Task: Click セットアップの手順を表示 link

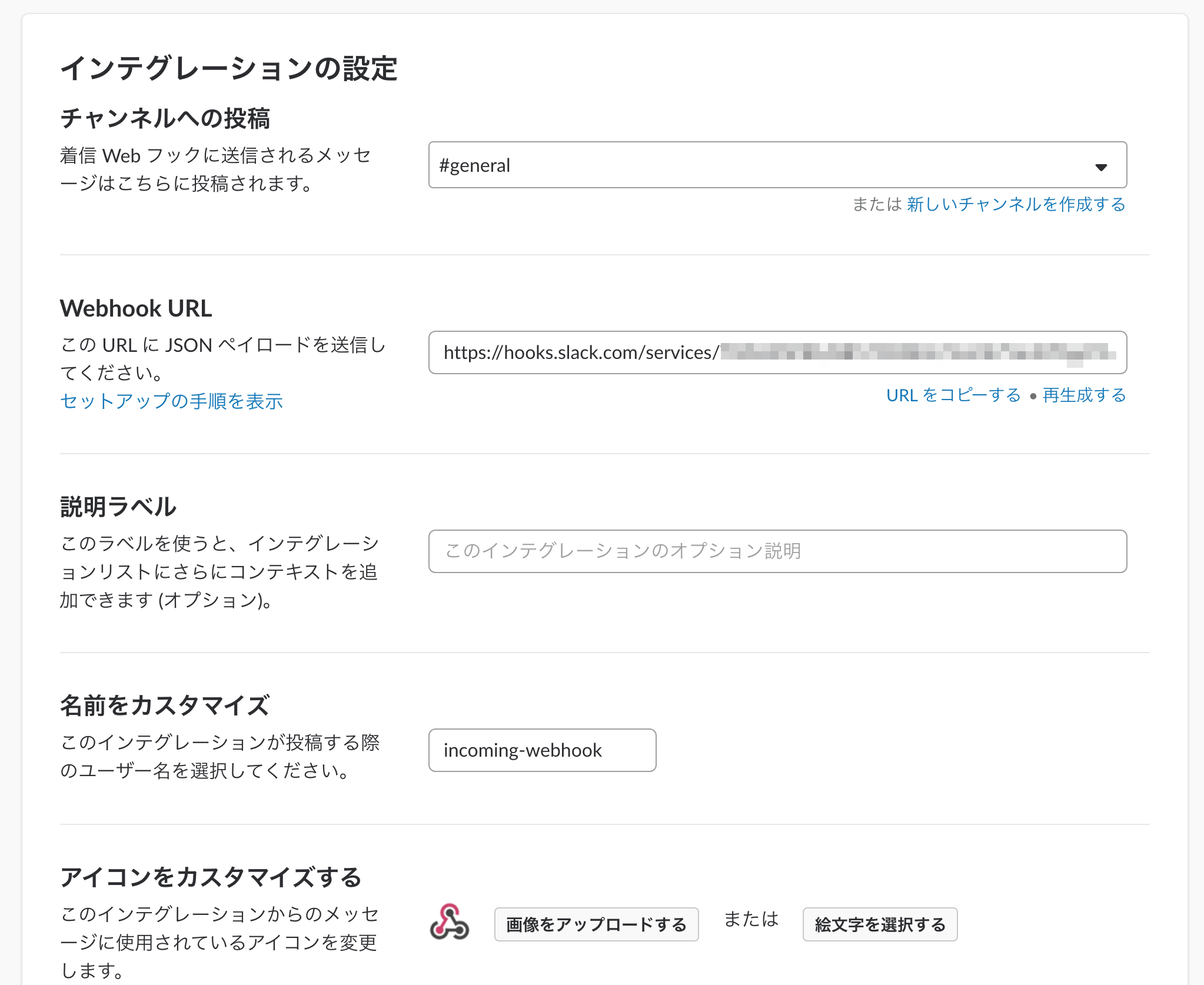Action: pyautogui.click(x=171, y=401)
